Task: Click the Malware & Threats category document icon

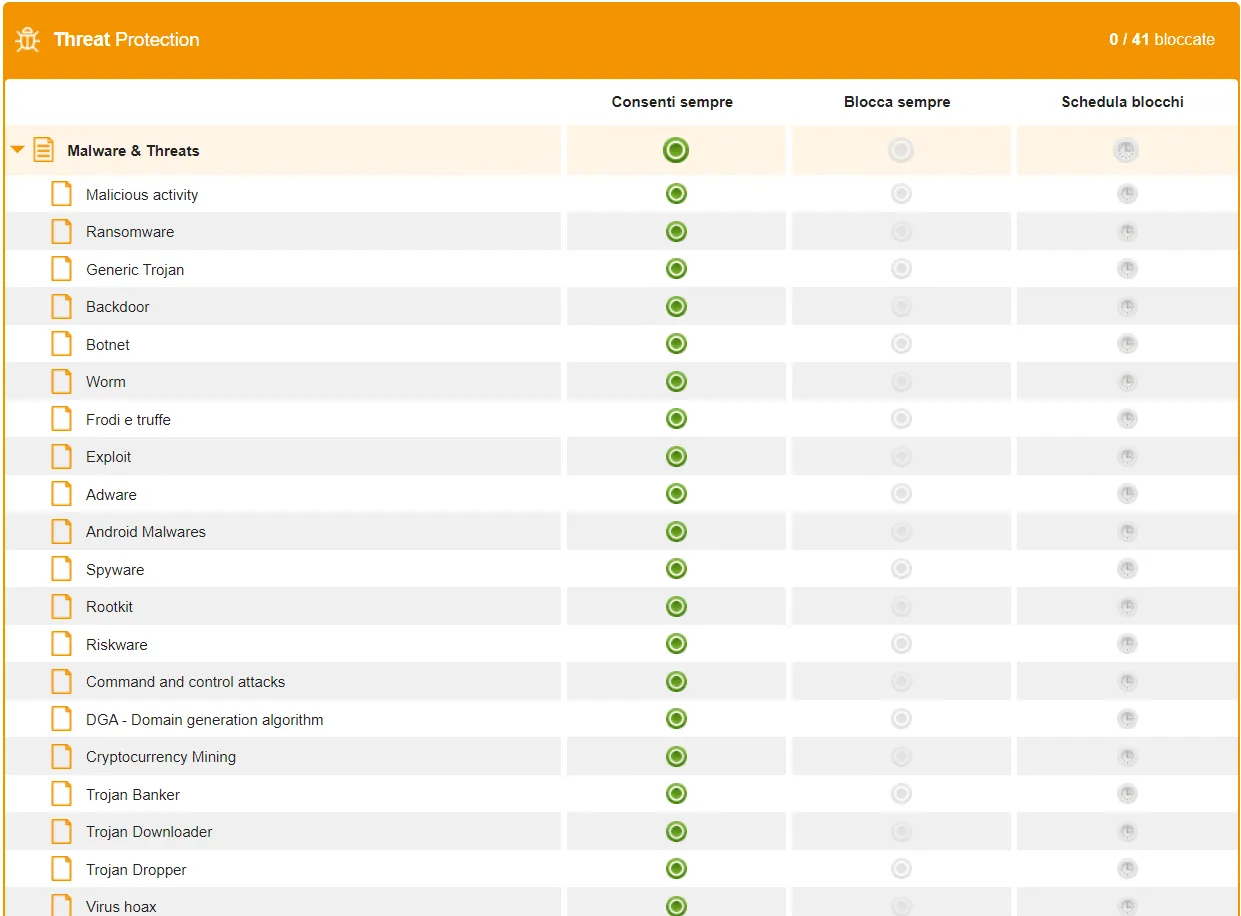Action: pos(43,150)
